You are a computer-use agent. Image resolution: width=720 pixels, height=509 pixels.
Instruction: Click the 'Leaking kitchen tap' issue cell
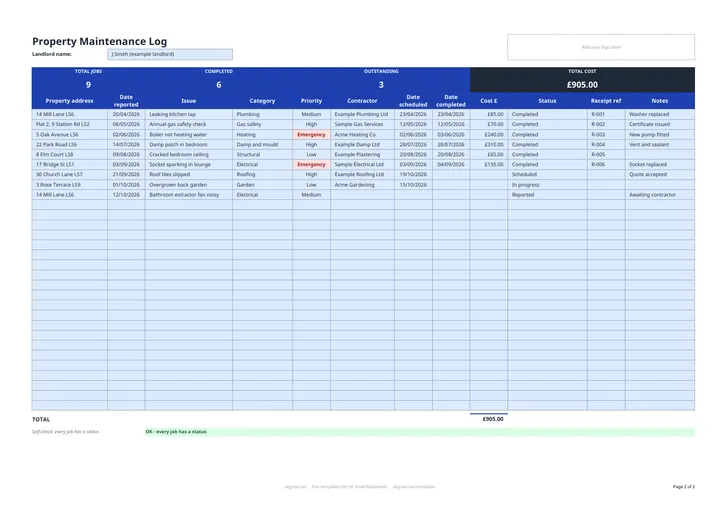[x=189, y=114]
